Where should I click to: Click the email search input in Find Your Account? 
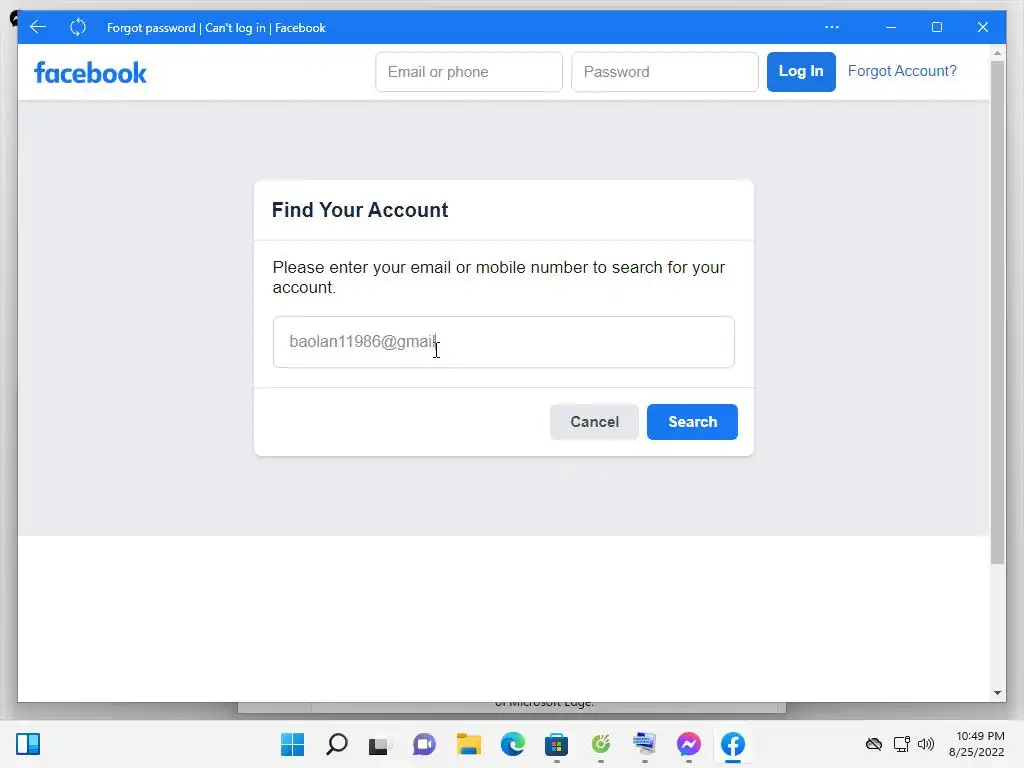tap(504, 342)
